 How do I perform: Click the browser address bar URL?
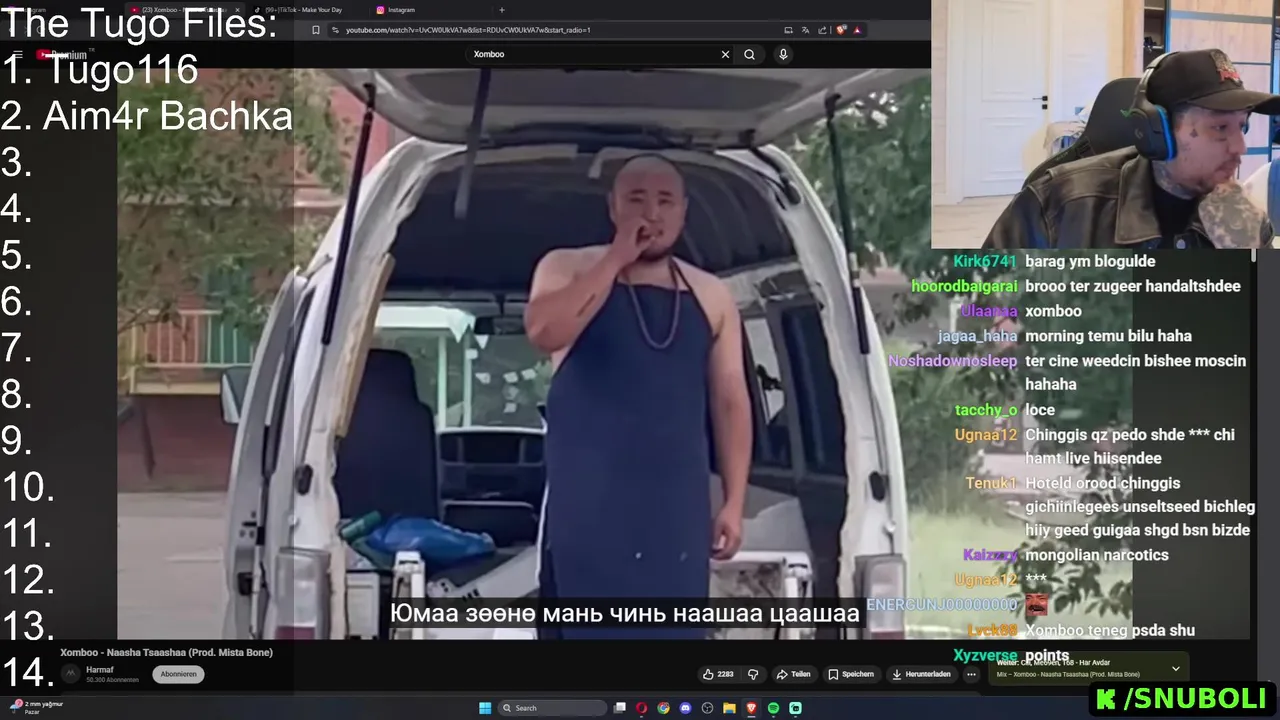(x=468, y=30)
